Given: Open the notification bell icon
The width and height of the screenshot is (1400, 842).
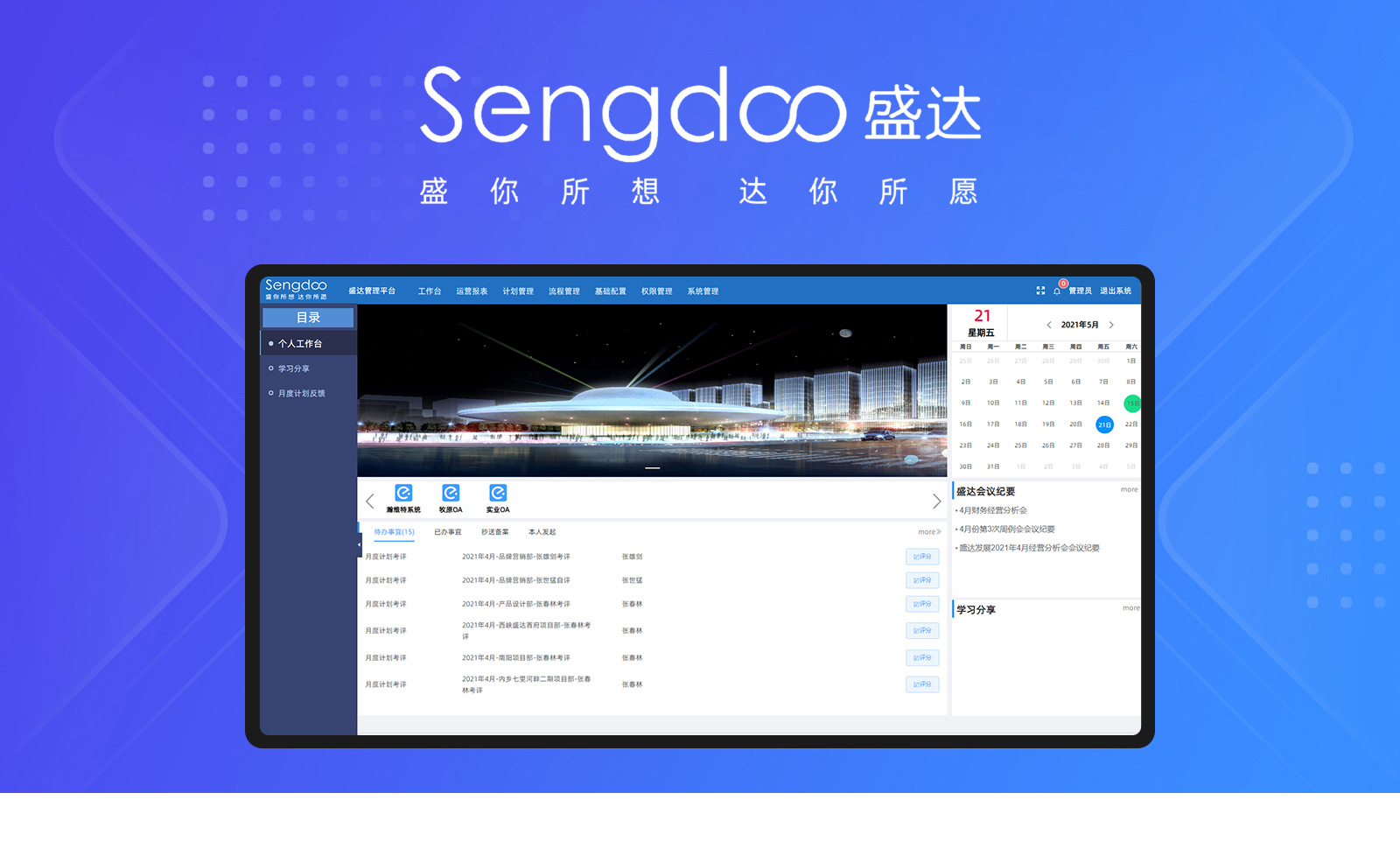Looking at the screenshot, I should 1057,291.
